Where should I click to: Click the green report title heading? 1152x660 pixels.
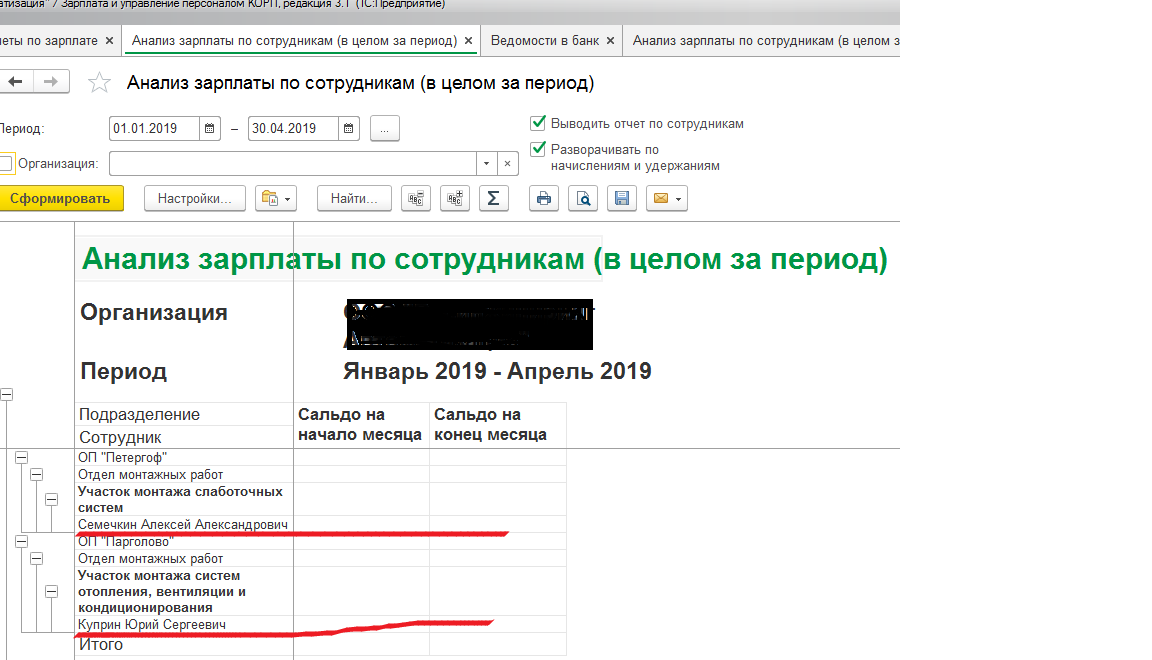(485, 259)
